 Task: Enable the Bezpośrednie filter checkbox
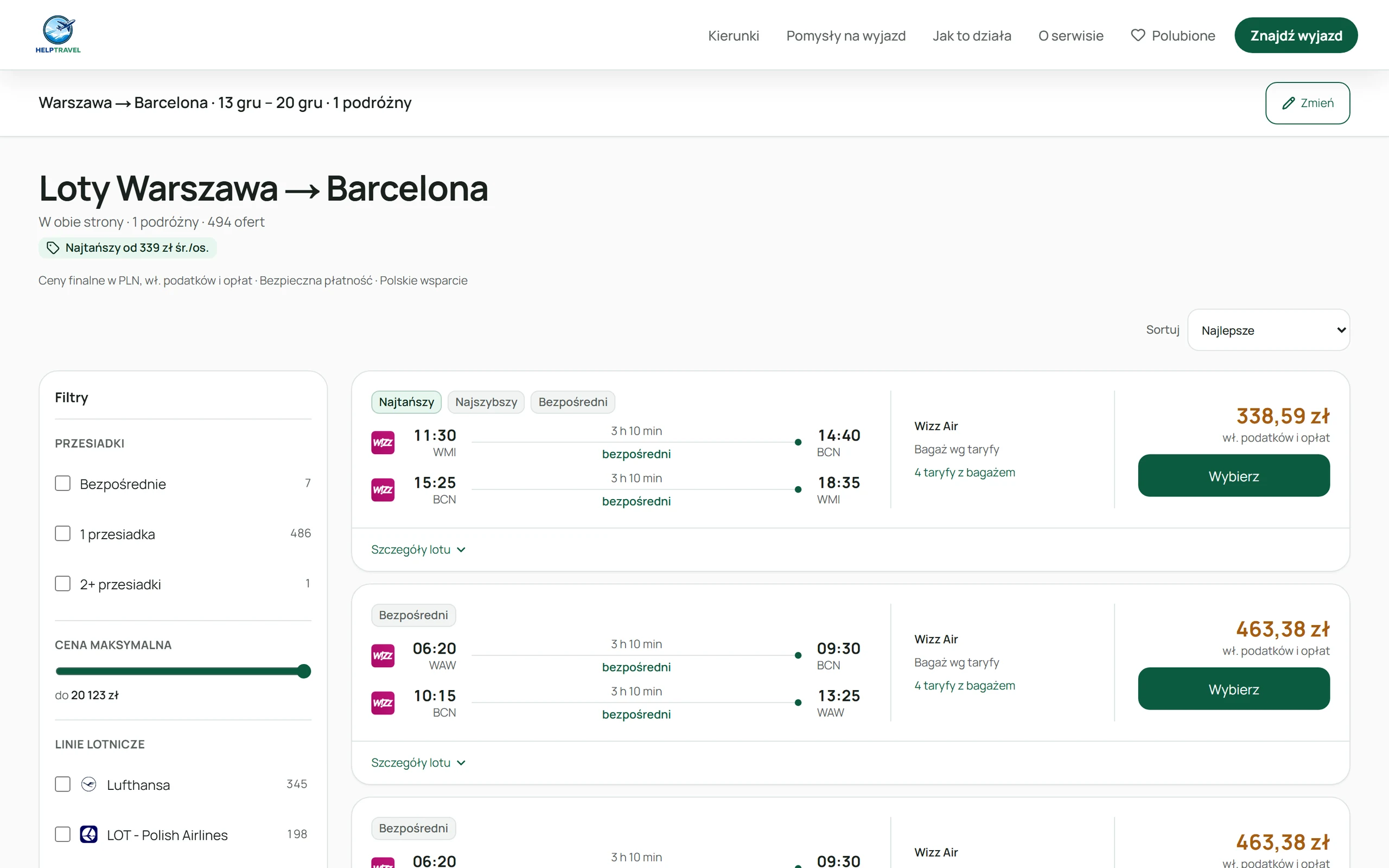point(62,483)
